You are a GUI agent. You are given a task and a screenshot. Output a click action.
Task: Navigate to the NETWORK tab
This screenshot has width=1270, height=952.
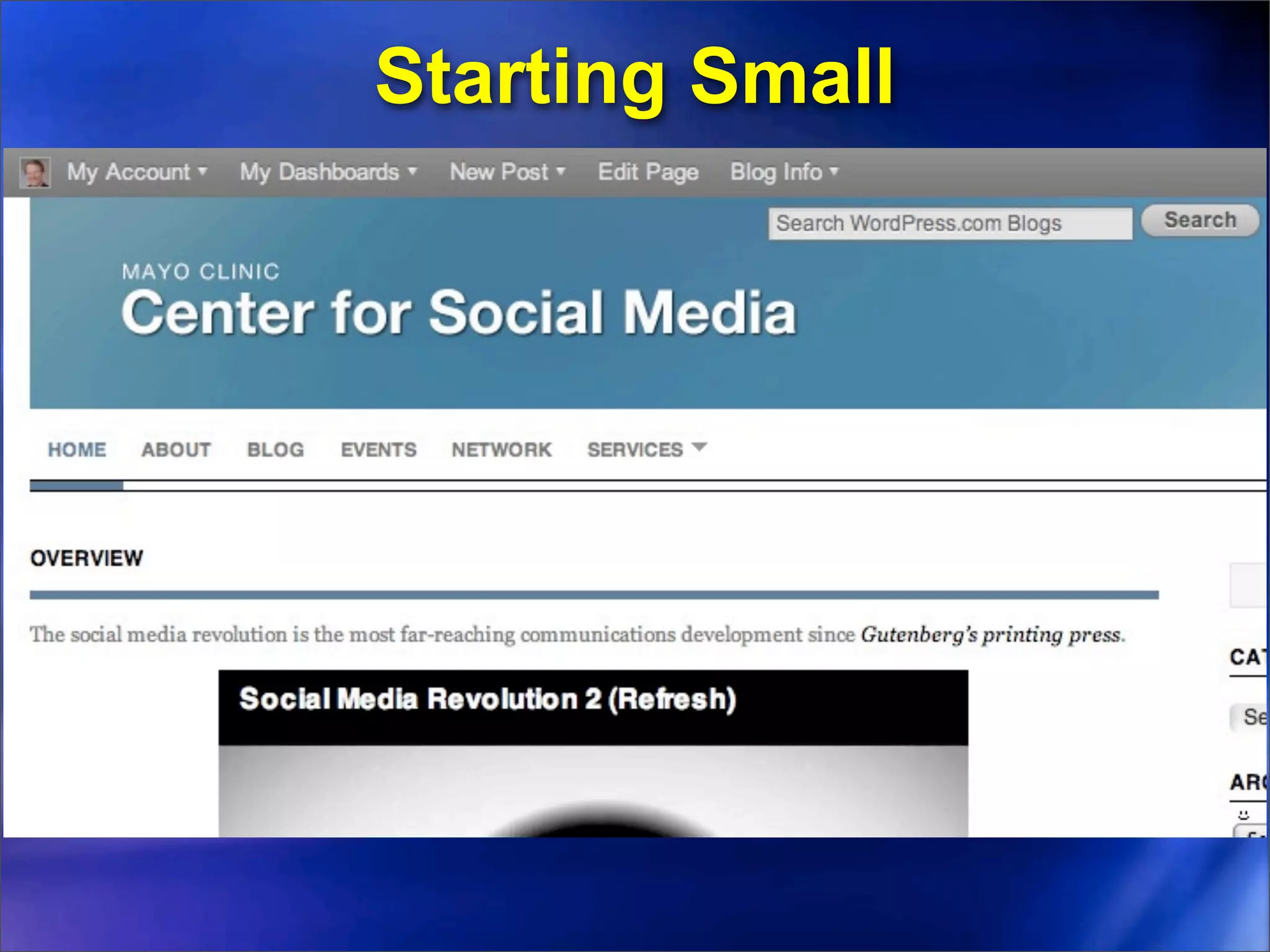502,449
